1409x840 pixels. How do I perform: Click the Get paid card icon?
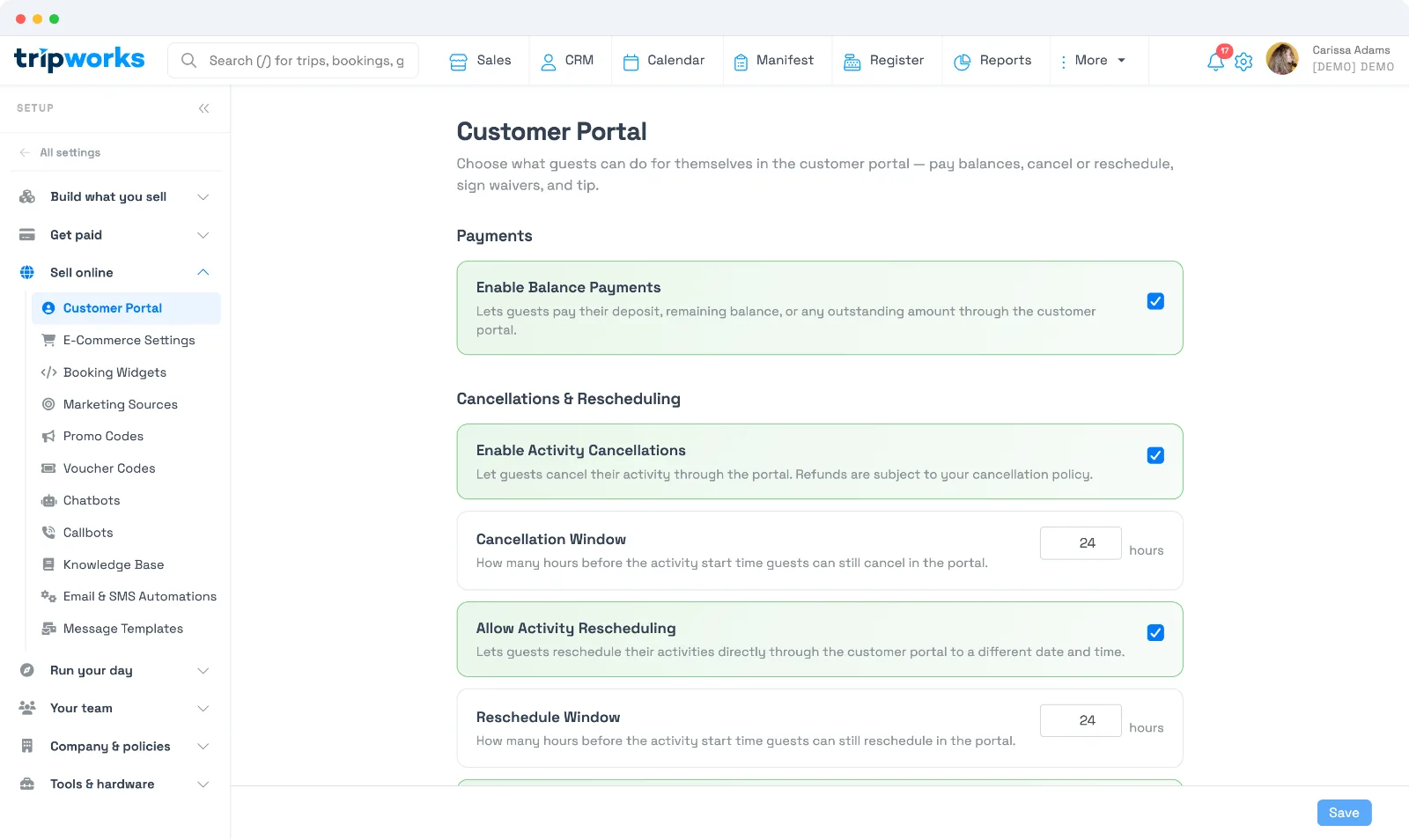coord(27,235)
